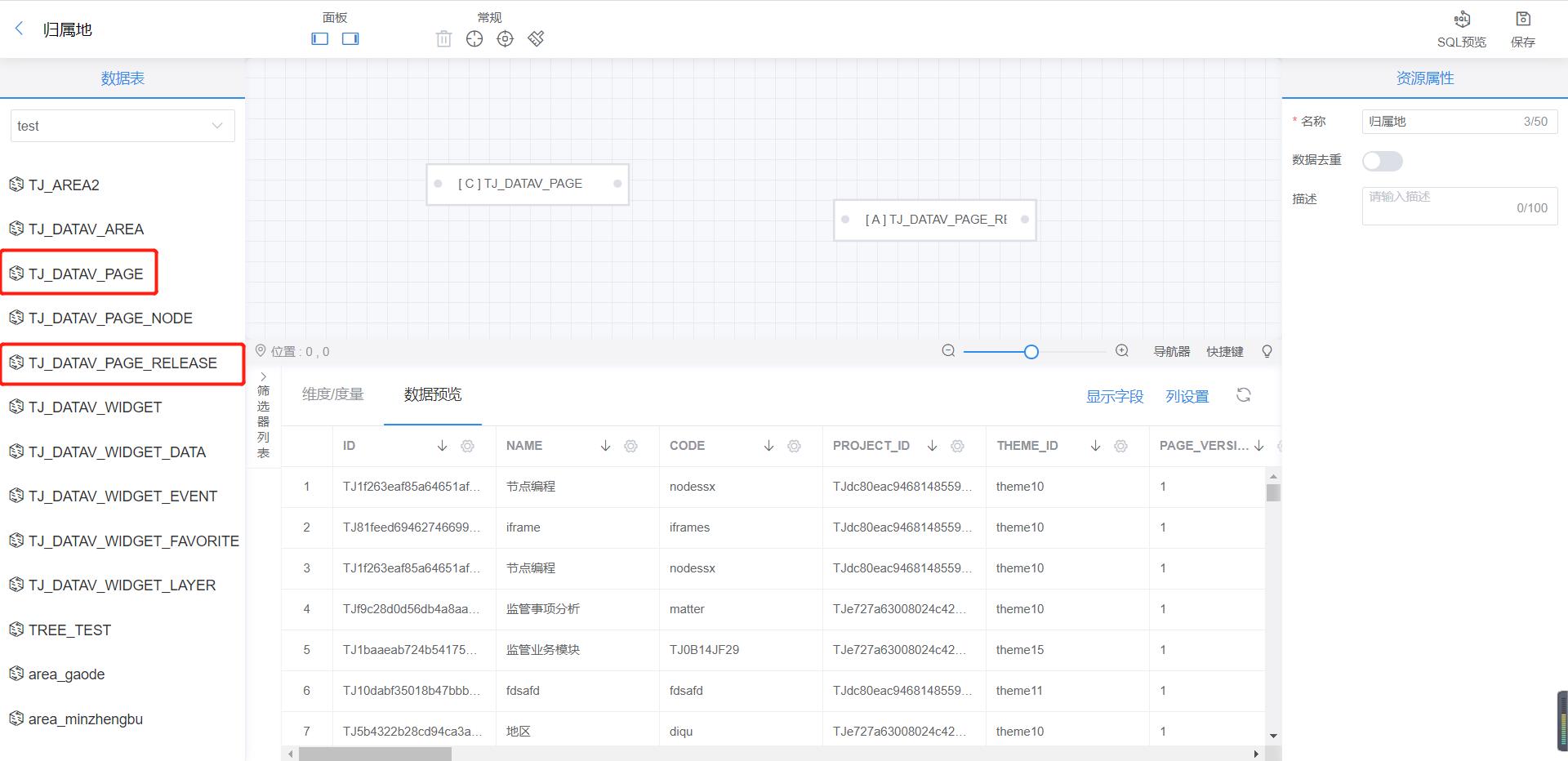This screenshot has width=1568, height=761.
Task: Click the eraser clear icon in toolbar
Action: [x=536, y=38]
